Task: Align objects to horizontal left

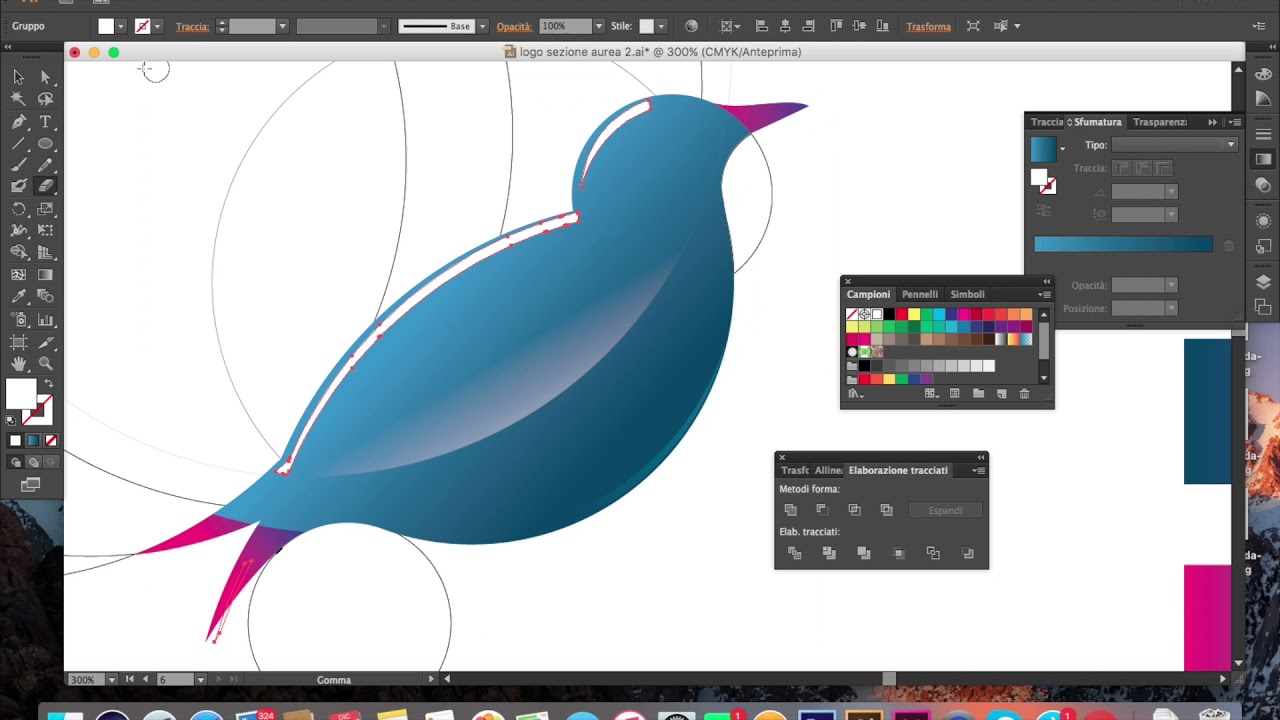Action: (761, 26)
